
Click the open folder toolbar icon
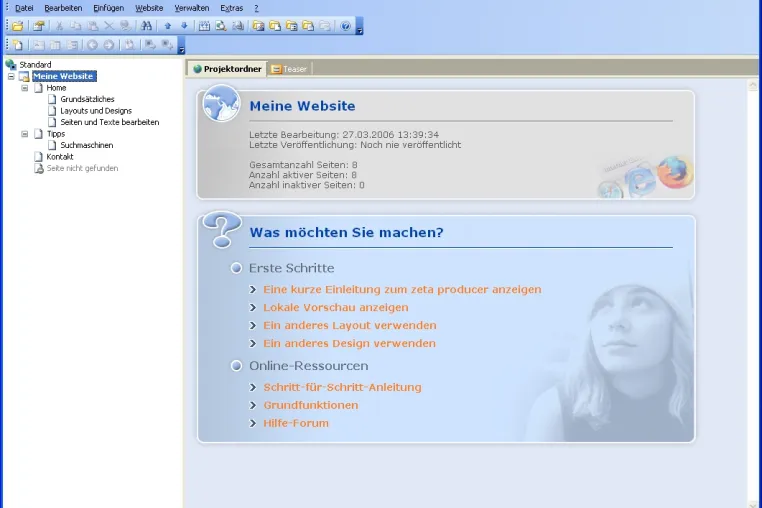click(17, 26)
